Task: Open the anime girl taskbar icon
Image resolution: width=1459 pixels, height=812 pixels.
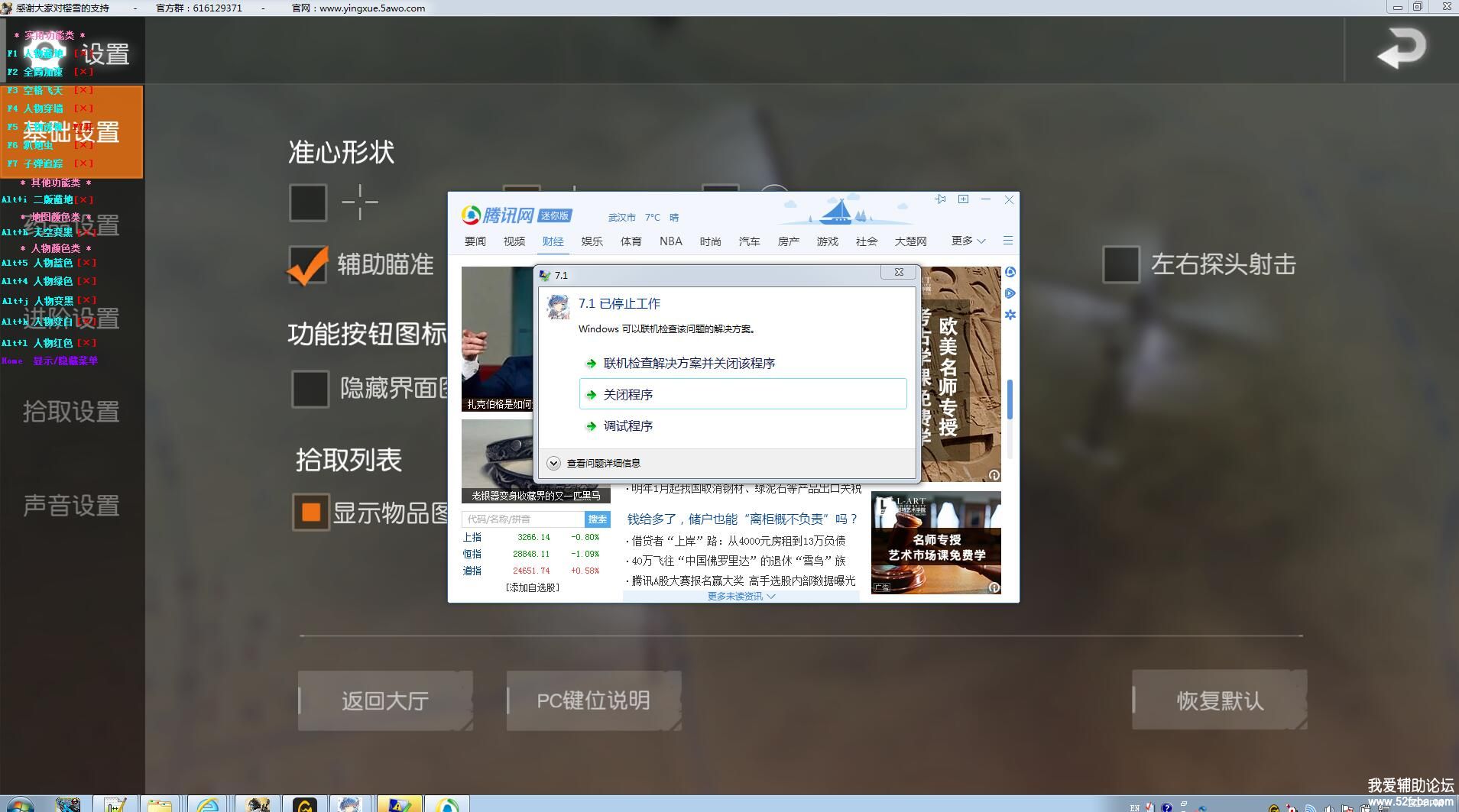Action: (x=350, y=804)
